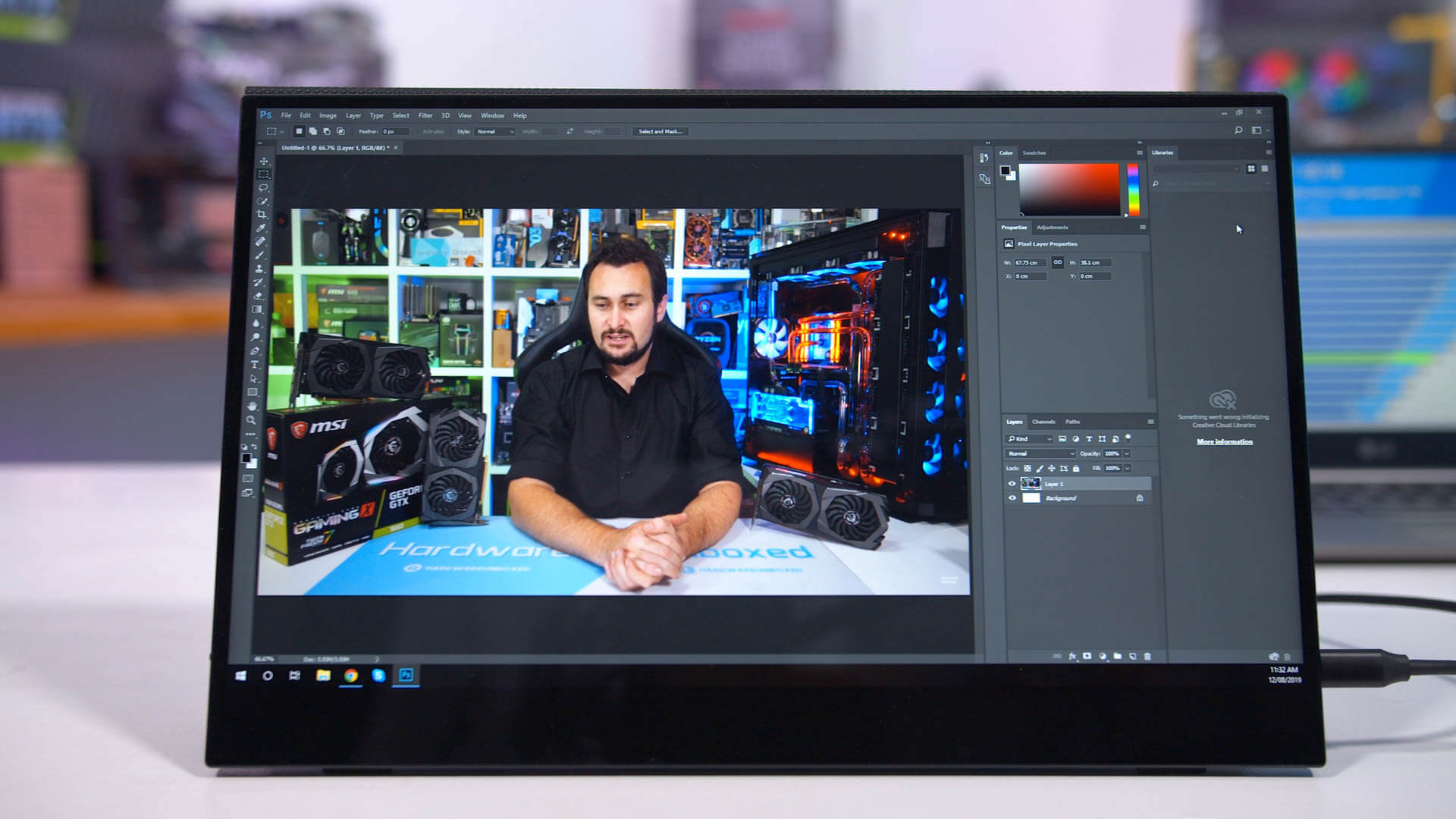Image resolution: width=1456 pixels, height=819 pixels.
Task: Switch to the Channels tab
Action: [1043, 422]
